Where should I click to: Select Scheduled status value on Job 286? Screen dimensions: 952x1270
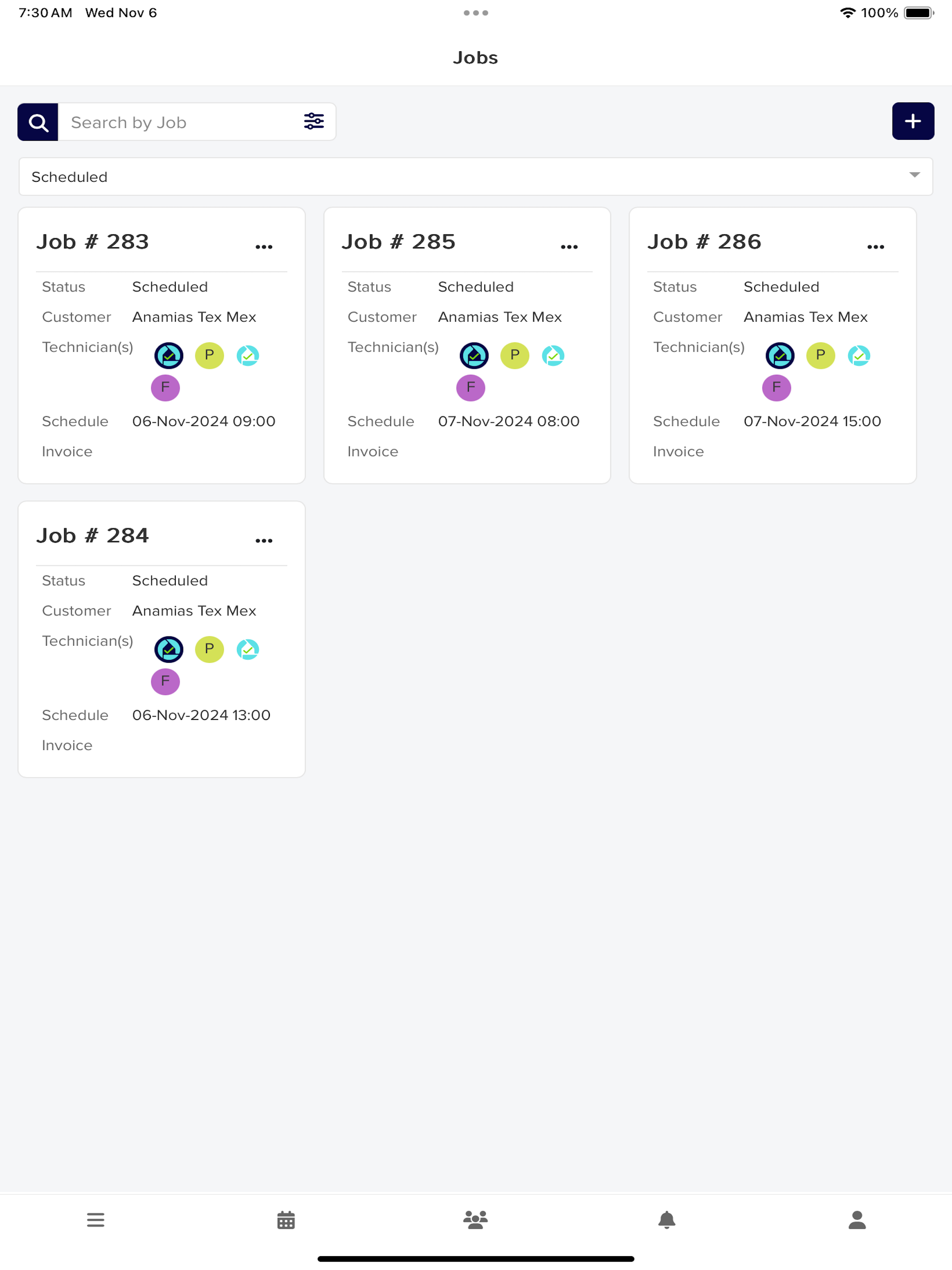tap(781, 287)
